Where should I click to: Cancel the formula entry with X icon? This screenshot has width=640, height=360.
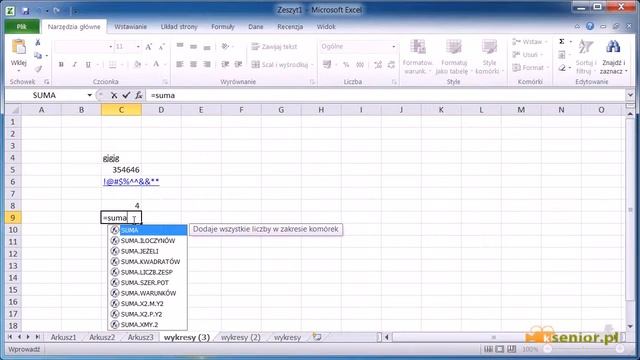pos(114,95)
